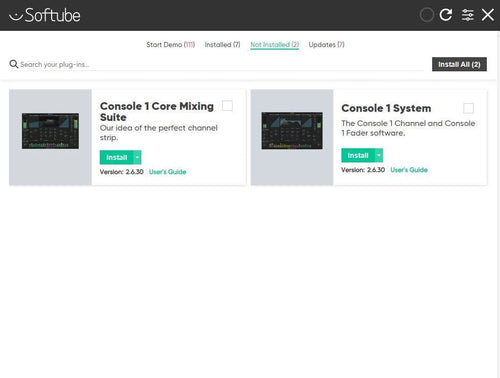Screen dimensions: 500x378
Task: Click Version 2.6.30 under Console 1 System
Action: click(363, 170)
